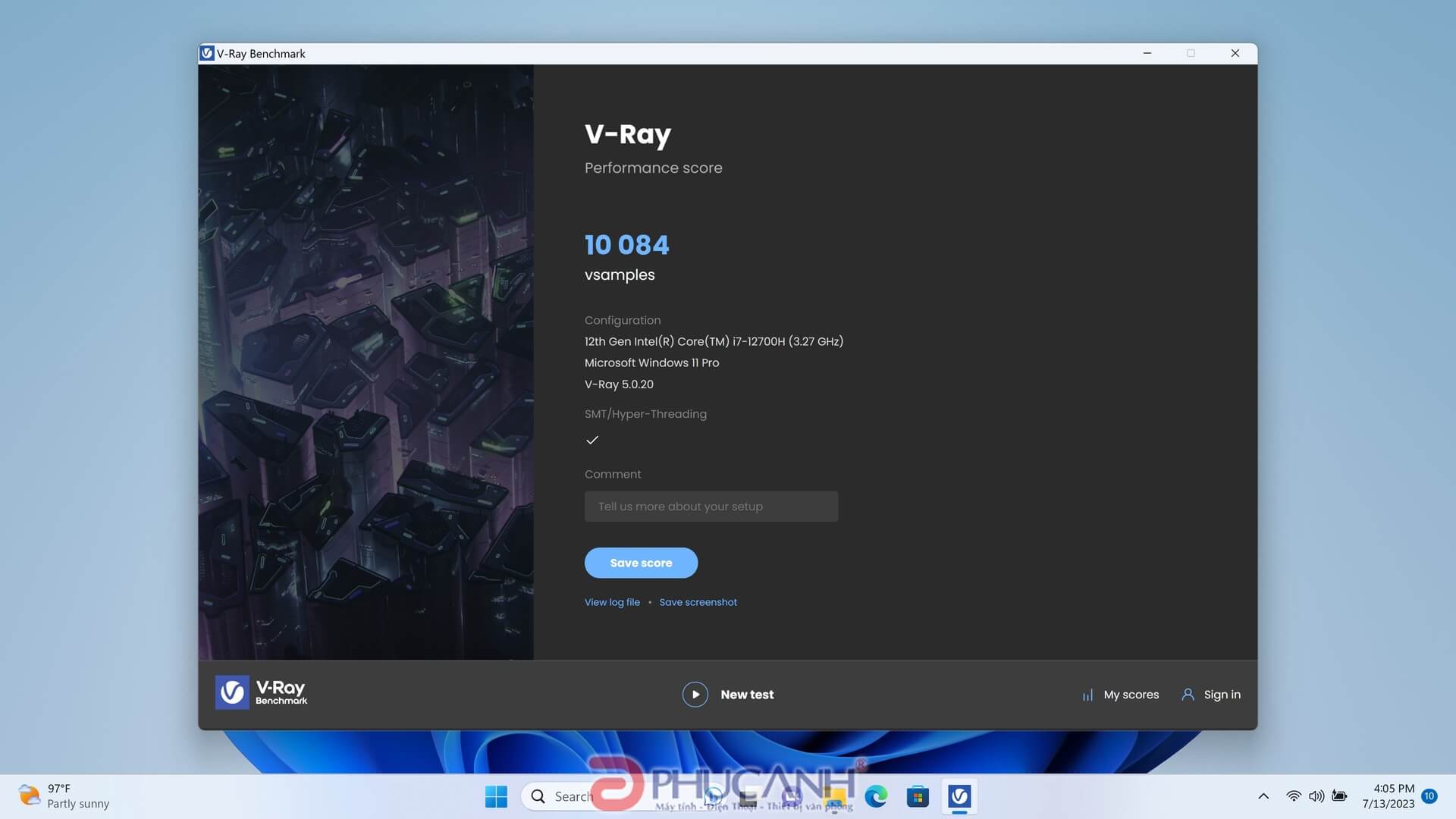Click V-Ray Benchmark taskbar icon

pyautogui.click(x=959, y=796)
